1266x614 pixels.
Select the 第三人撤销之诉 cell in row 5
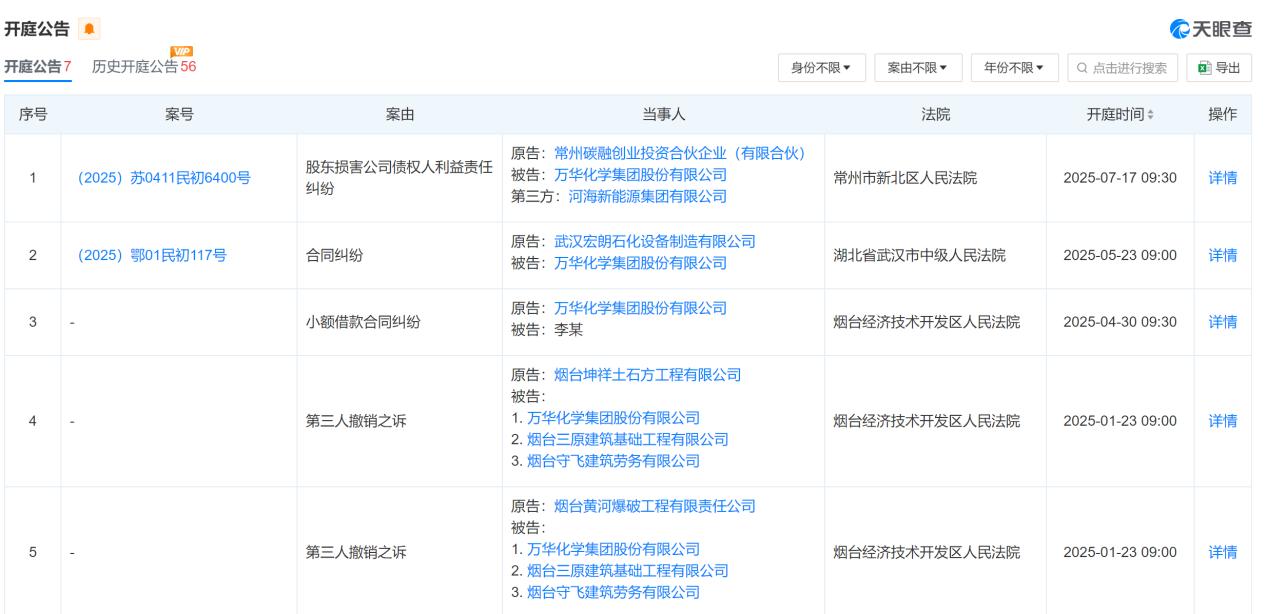click(x=400, y=552)
